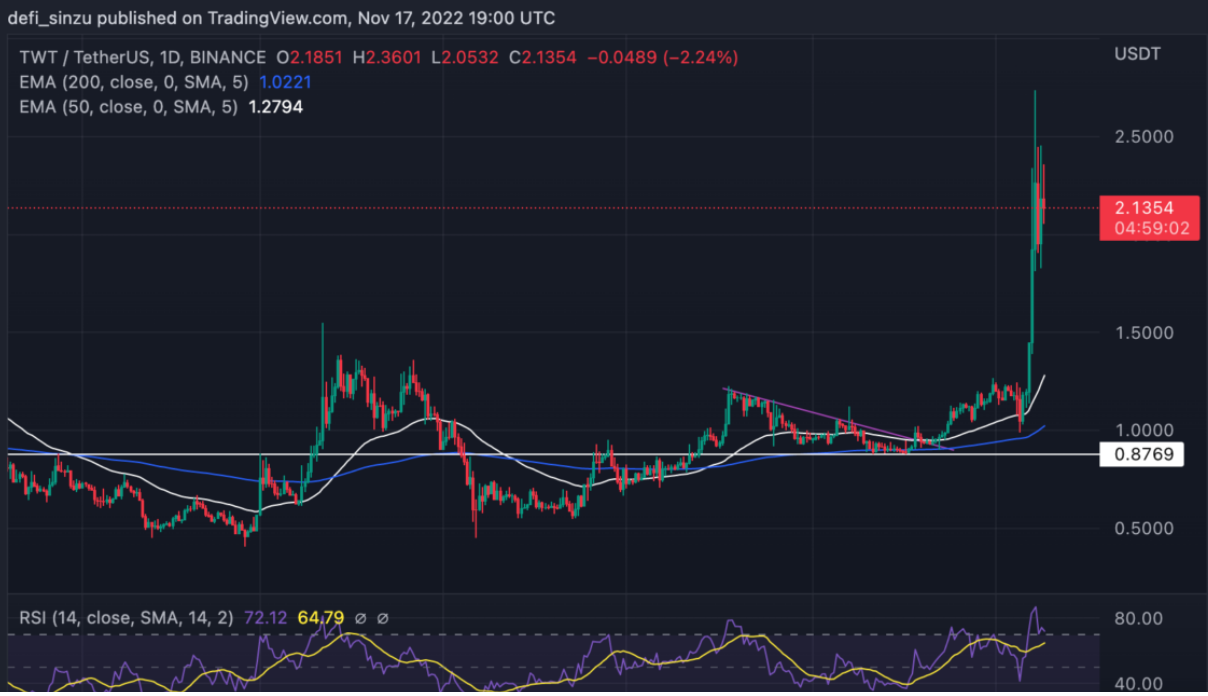Click the 40.00 RSI axis label

[1139, 684]
